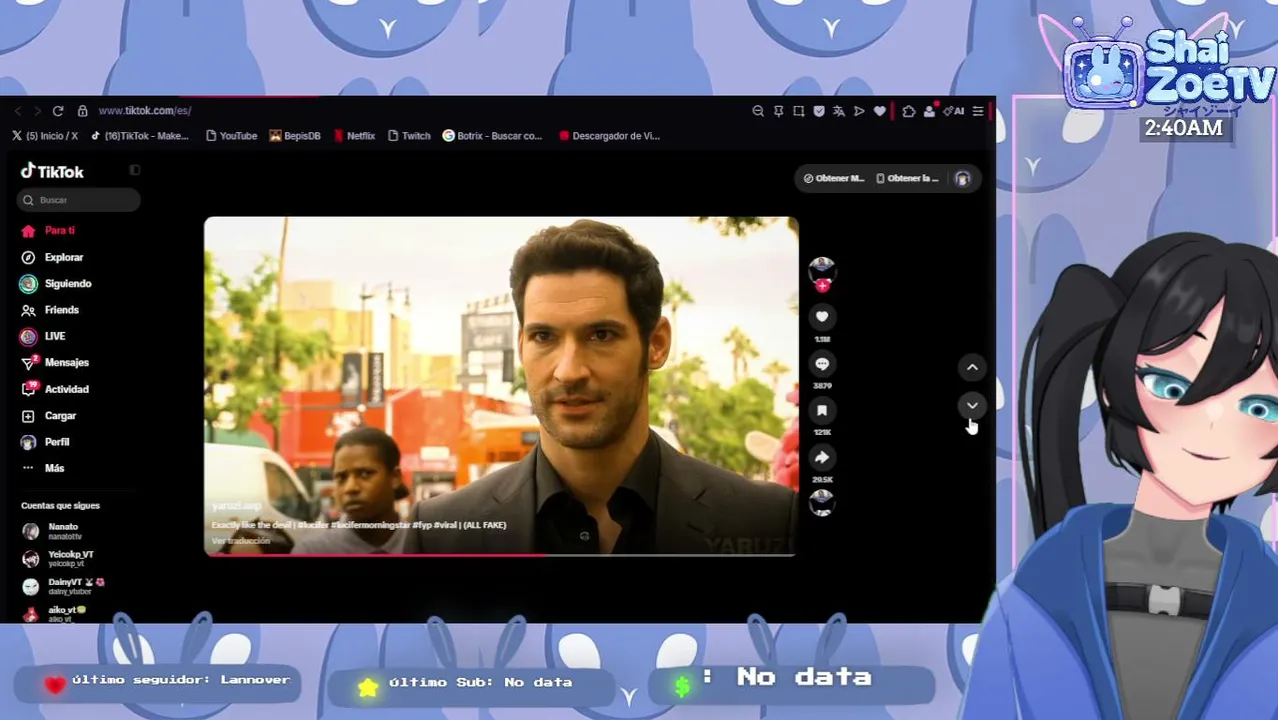Screen dimensions: 1278x720
Task: Open the Más options menu
Action: click(43, 468)
